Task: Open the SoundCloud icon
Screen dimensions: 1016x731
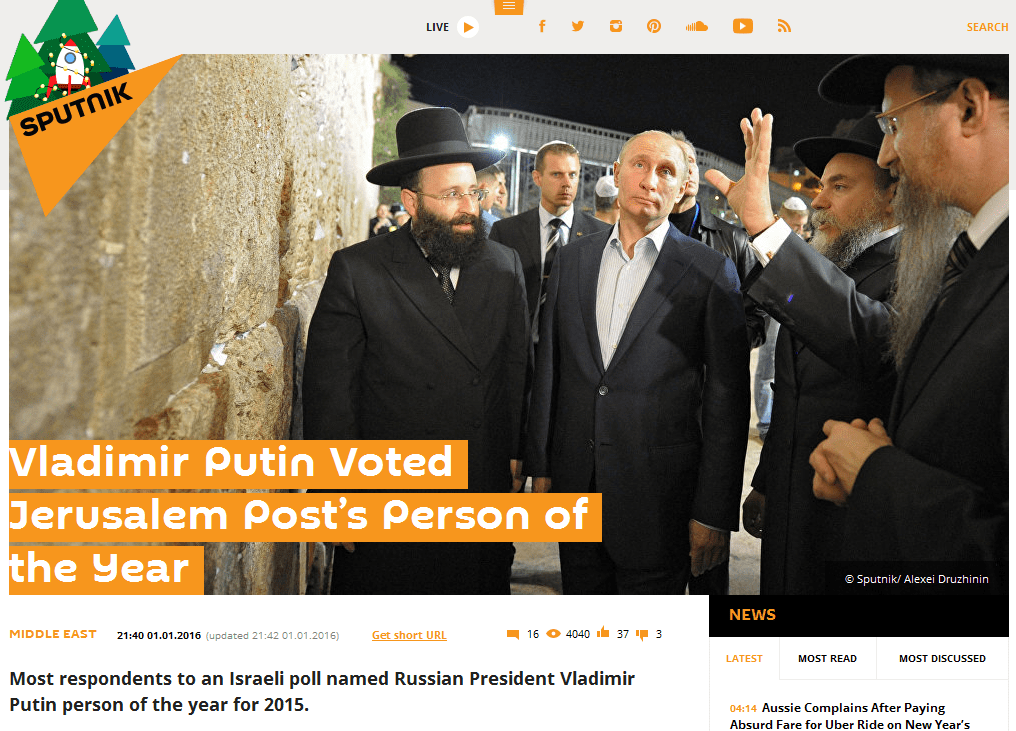Action: click(x=697, y=27)
